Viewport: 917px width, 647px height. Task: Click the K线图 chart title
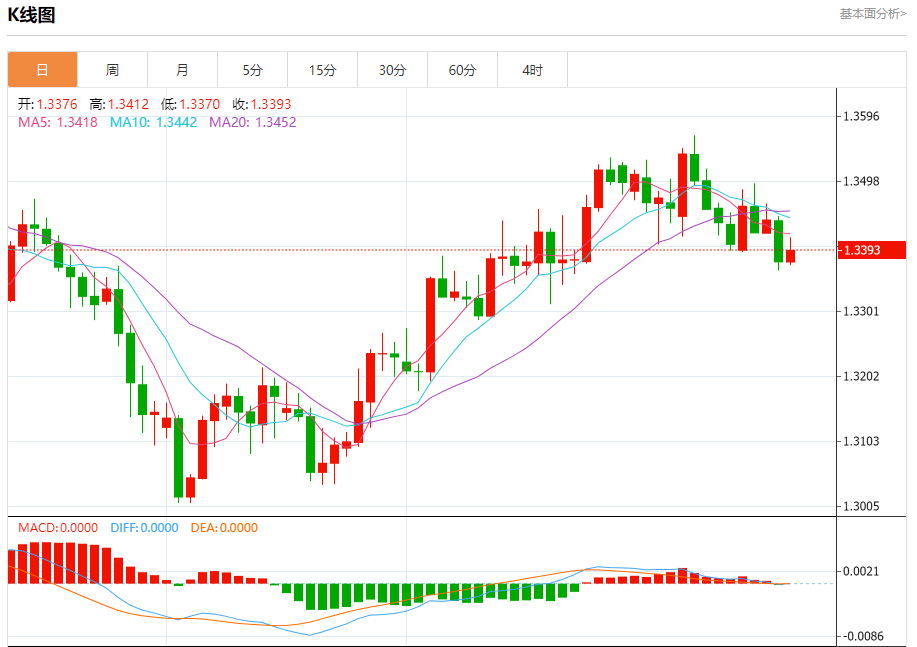(31, 15)
